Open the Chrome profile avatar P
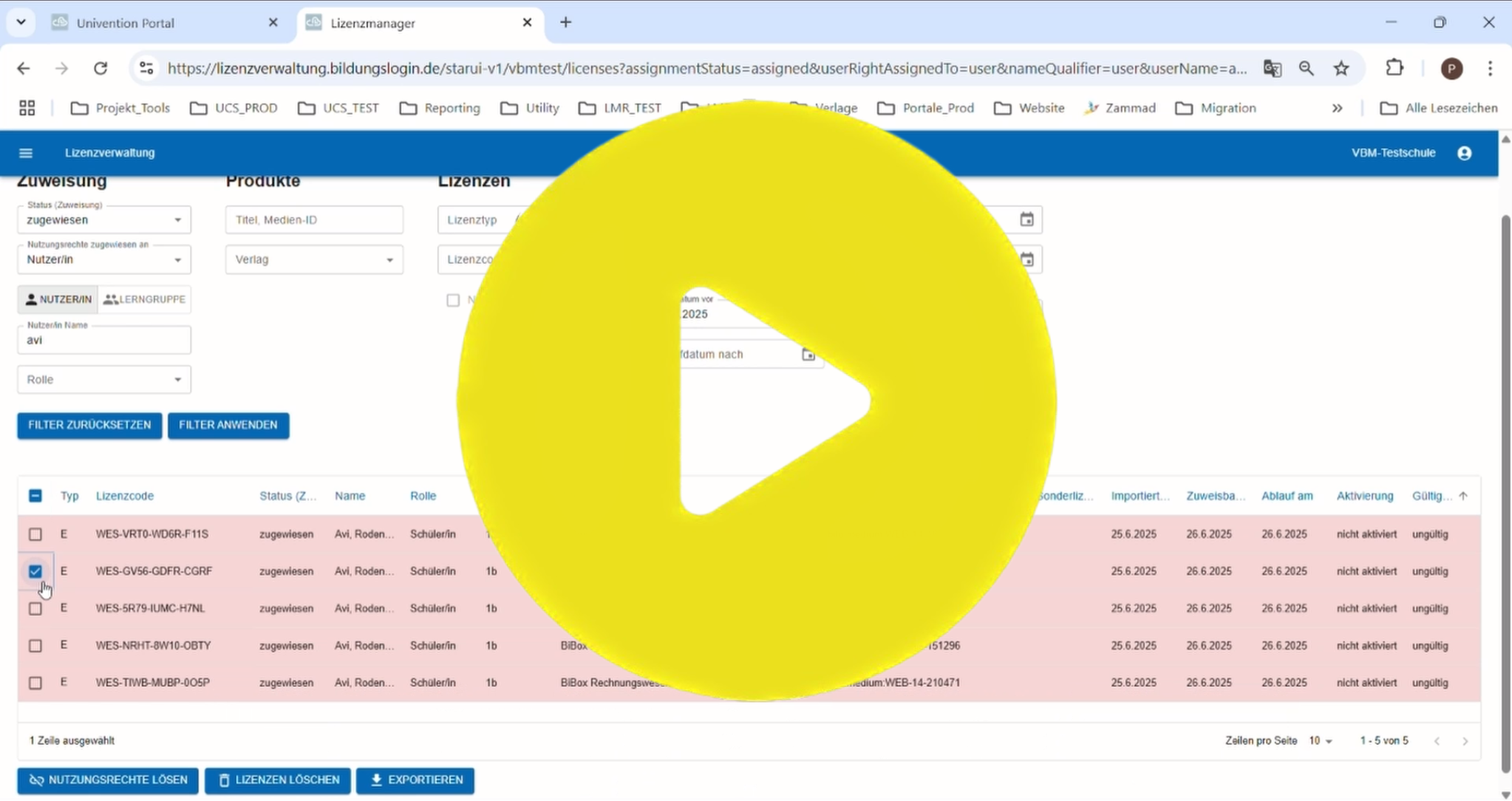 pos(1451,69)
